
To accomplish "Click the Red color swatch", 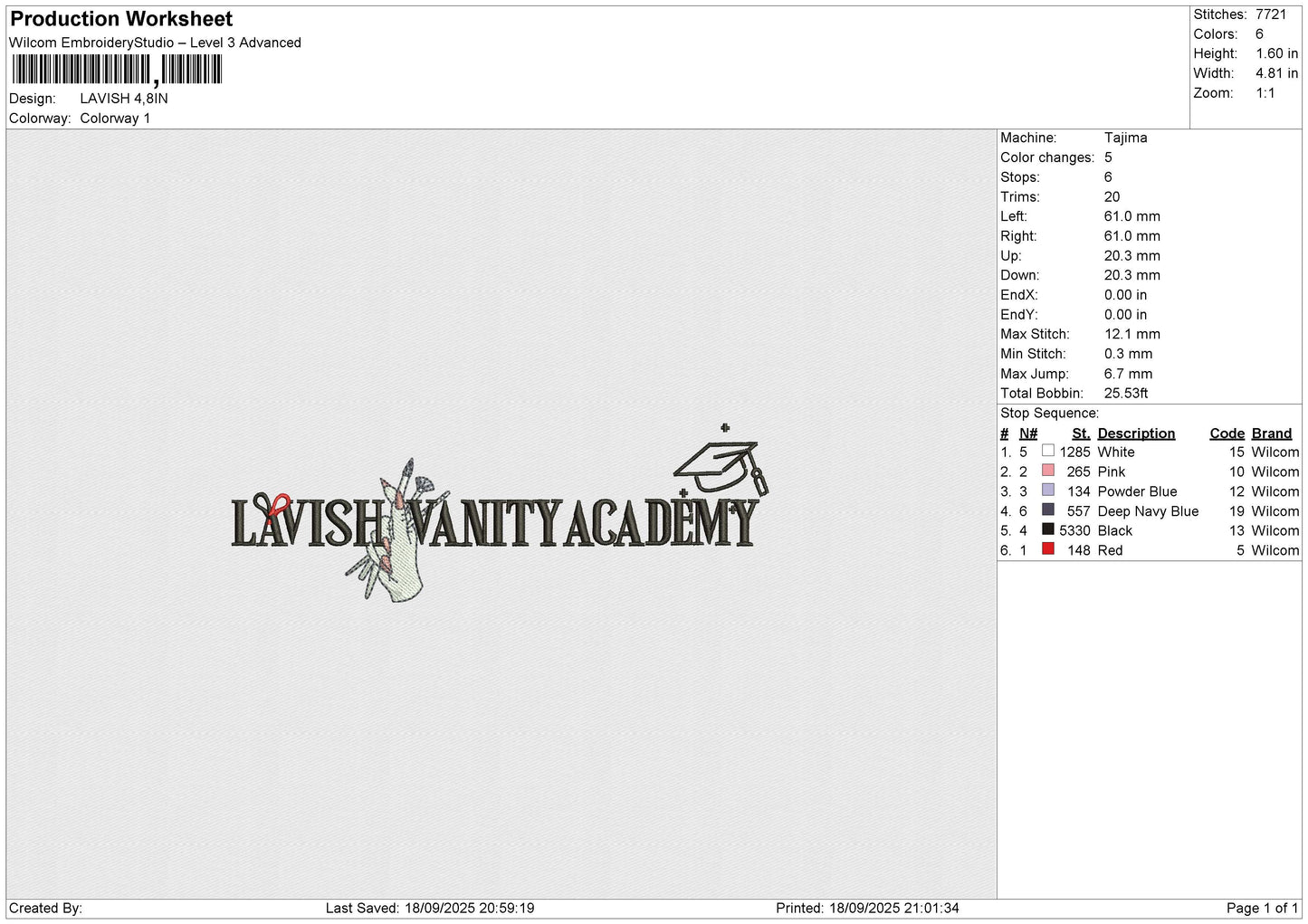I will 1047,549.
